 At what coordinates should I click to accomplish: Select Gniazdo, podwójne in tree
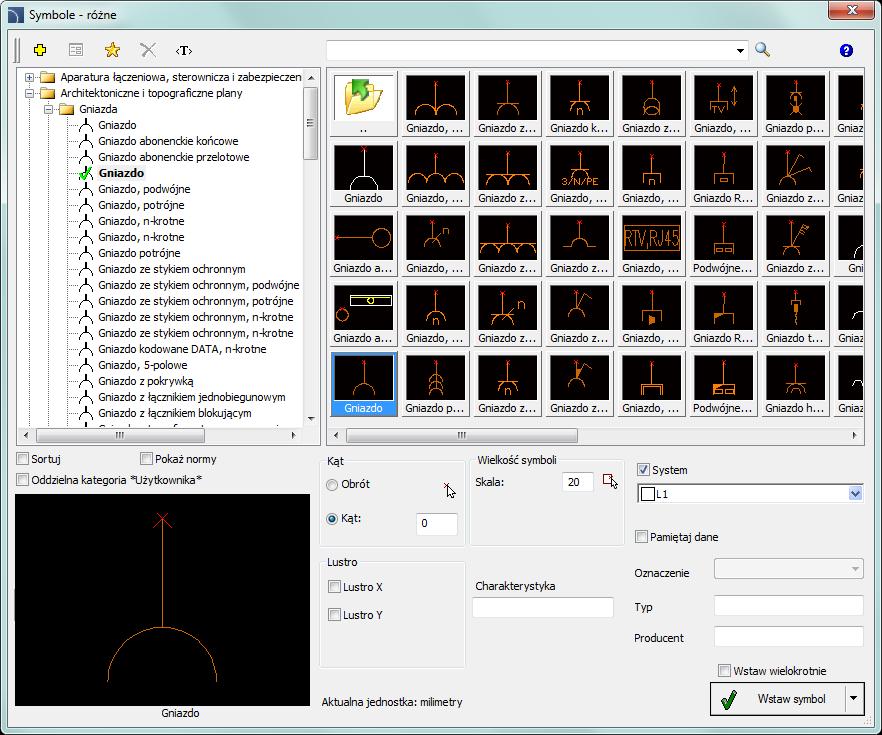pos(144,189)
